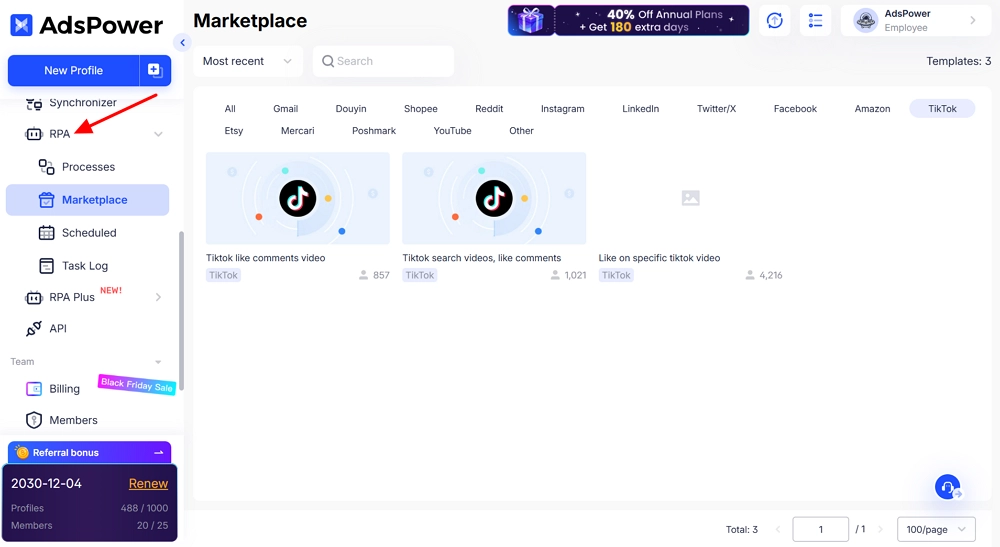The image size is (1000, 547).
Task: Select the Shopee category tab
Action: pyautogui.click(x=420, y=108)
